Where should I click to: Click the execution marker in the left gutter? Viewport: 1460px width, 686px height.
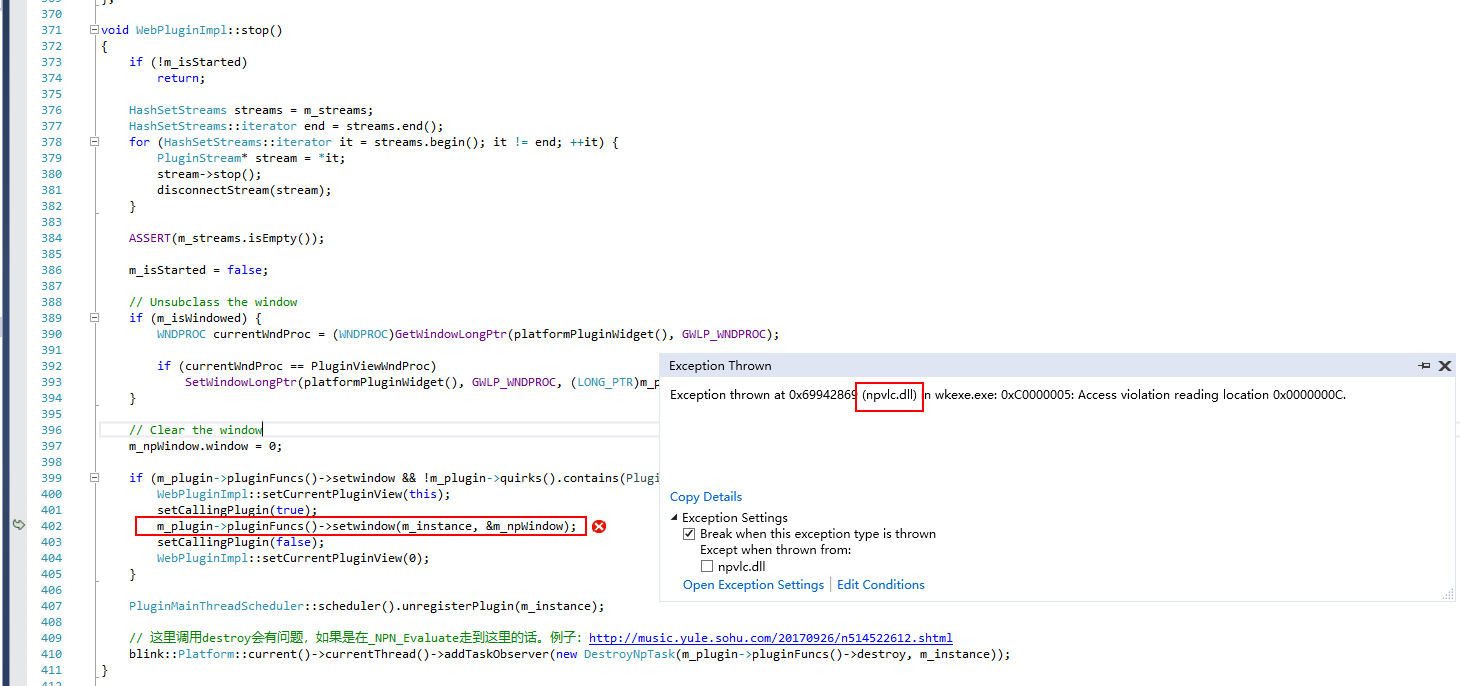[x=19, y=524]
